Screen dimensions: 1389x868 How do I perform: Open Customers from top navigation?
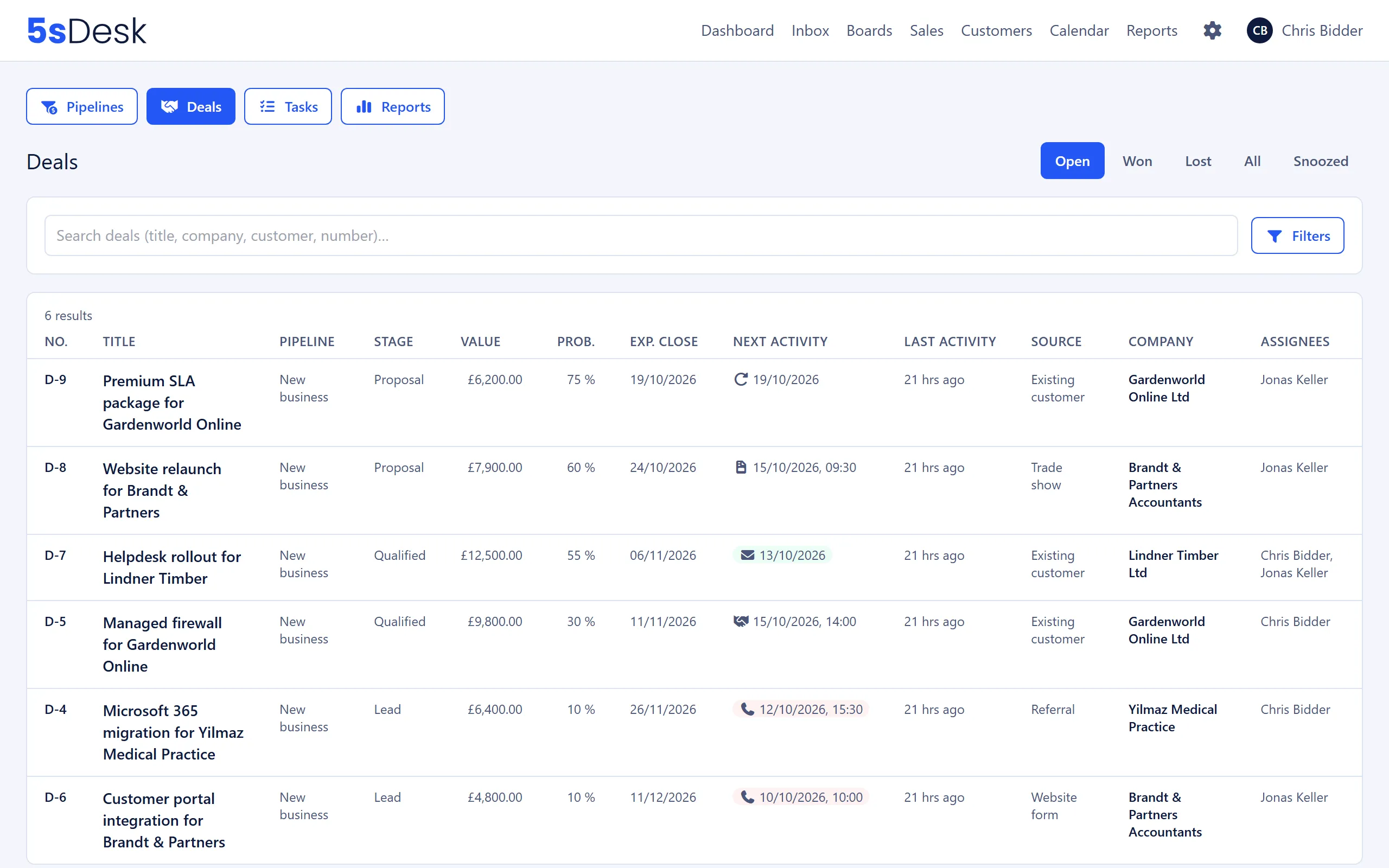996,30
